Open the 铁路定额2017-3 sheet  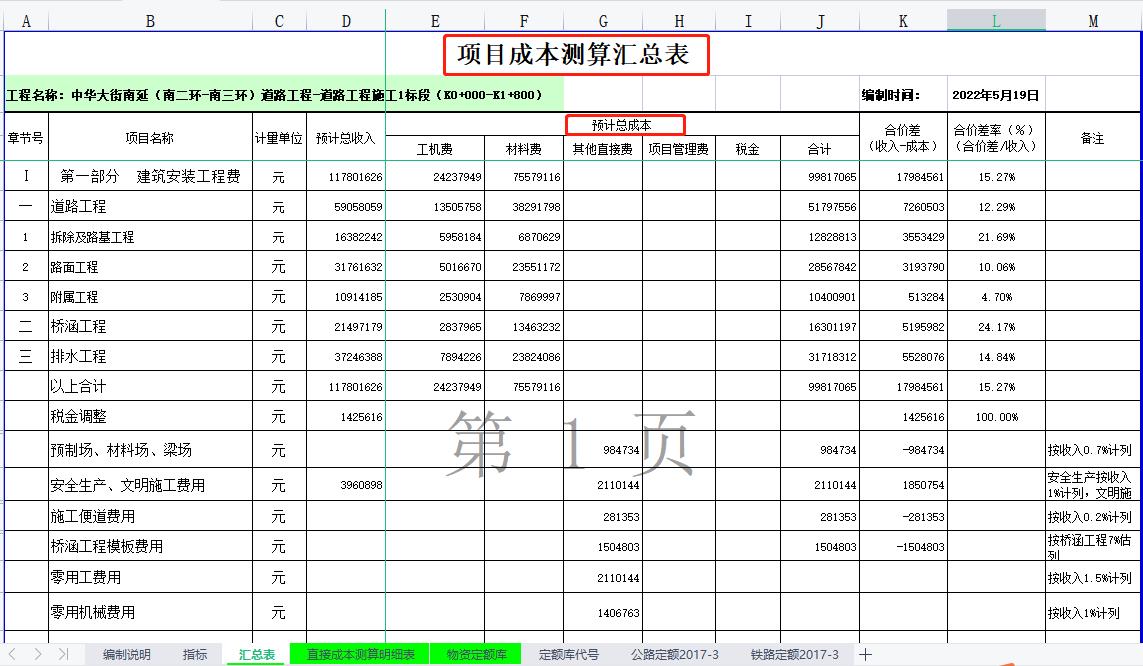coord(793,655)
